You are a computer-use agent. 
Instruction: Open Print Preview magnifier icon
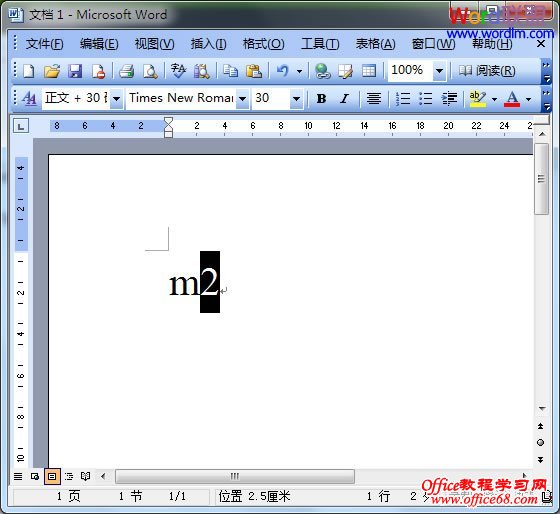point(150,71)
